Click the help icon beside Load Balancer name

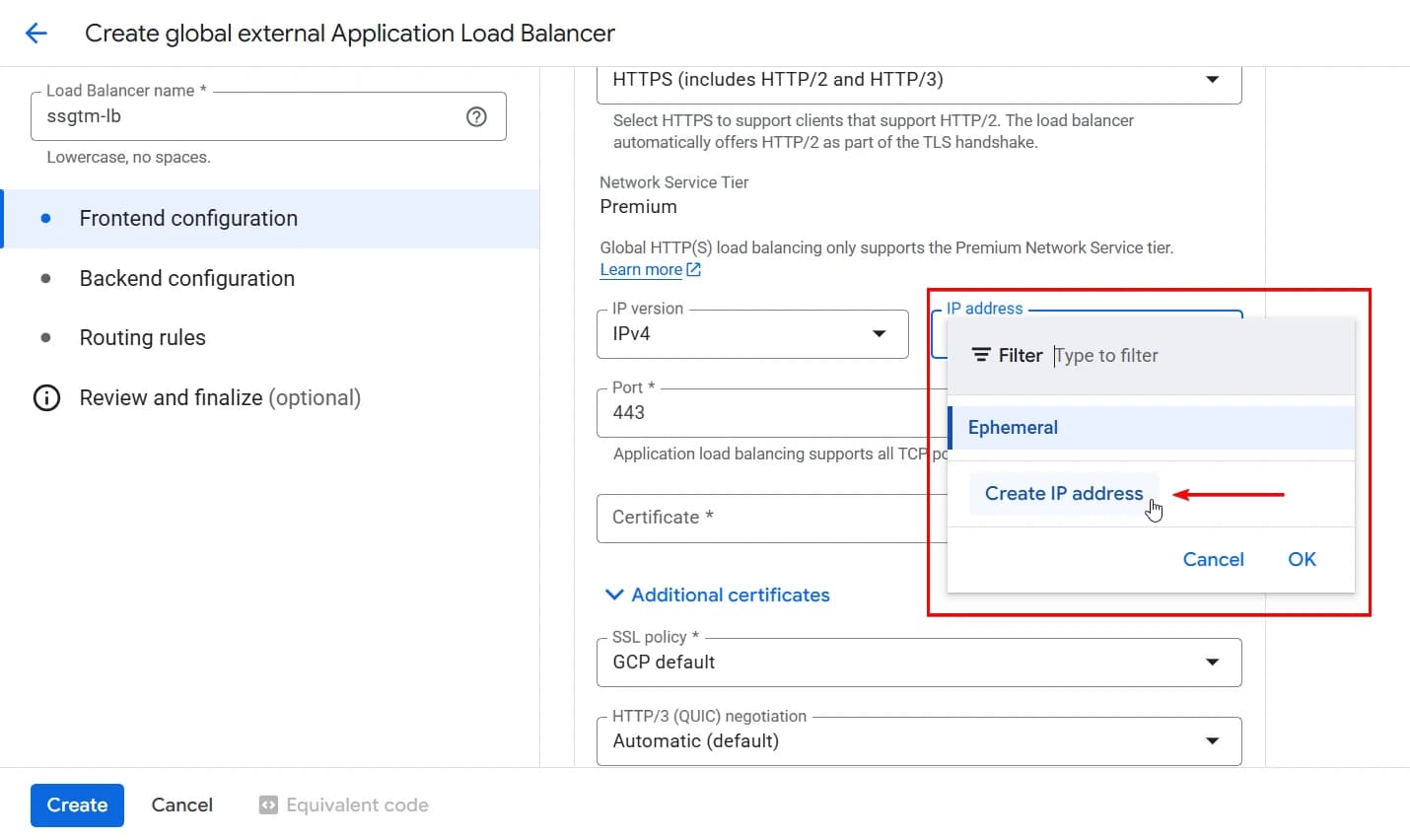476,116
